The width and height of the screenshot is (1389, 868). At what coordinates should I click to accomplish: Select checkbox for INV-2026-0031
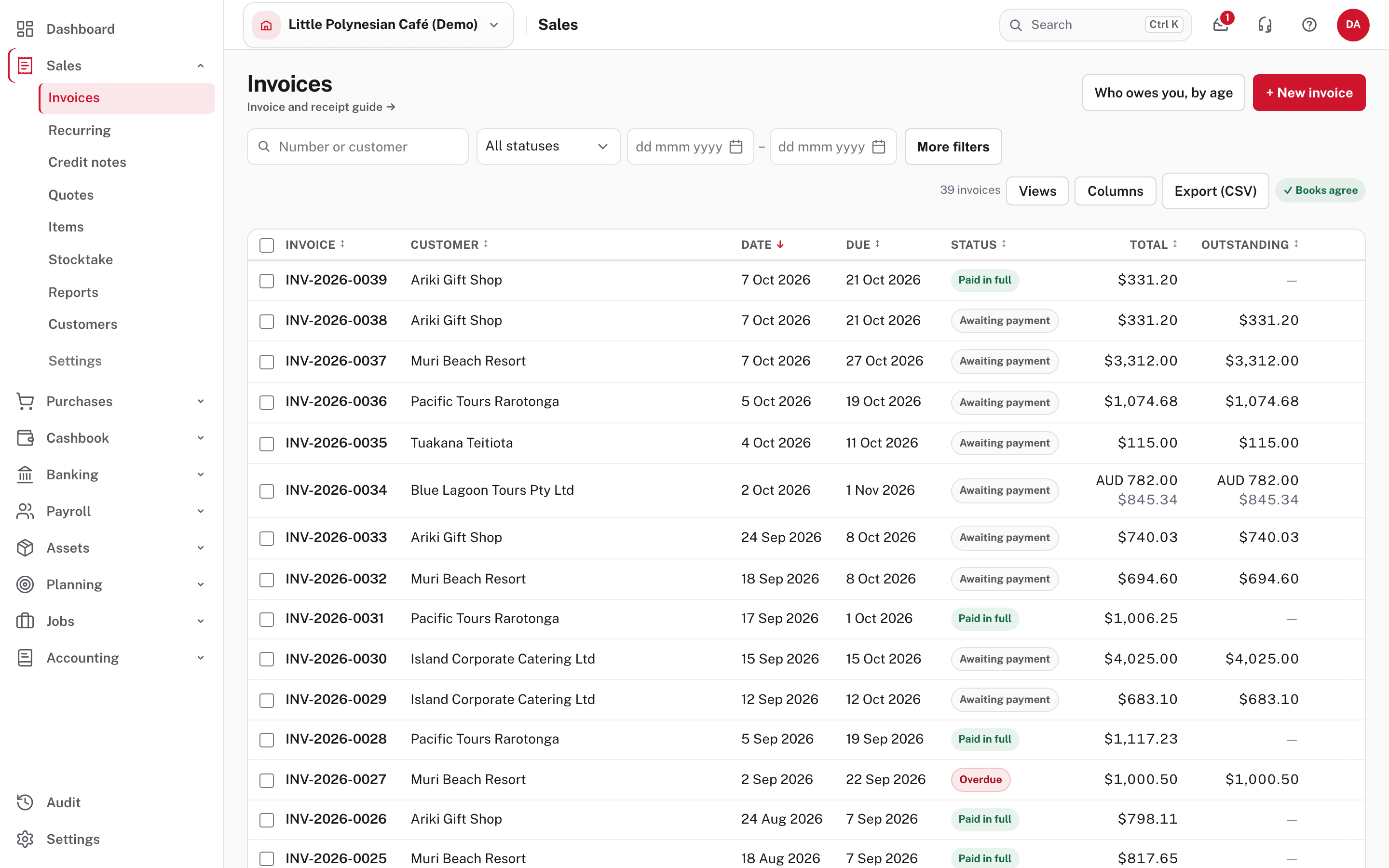266,620
